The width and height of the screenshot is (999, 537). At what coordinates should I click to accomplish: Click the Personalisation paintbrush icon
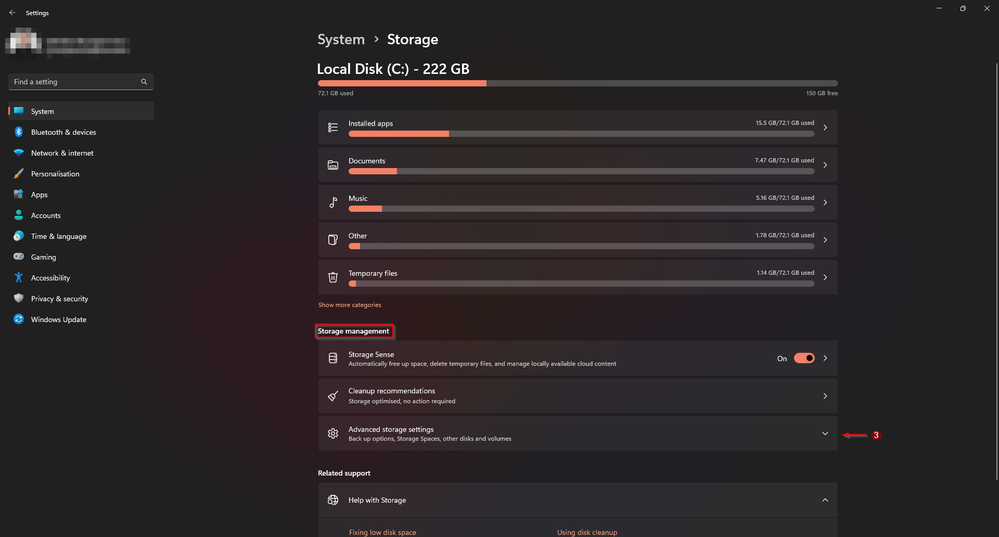(x=19, y=174)
